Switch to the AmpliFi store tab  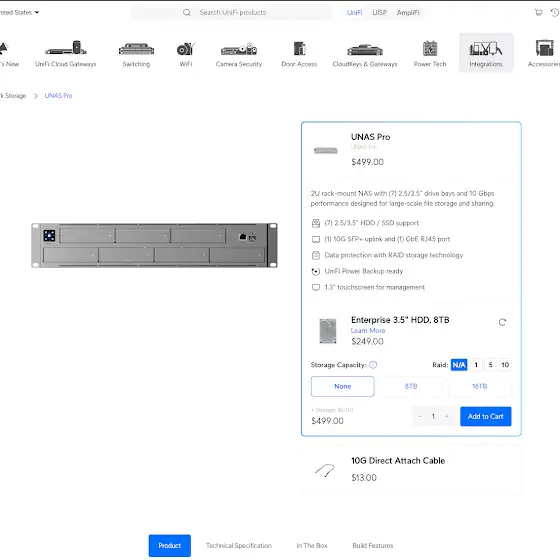(408, 12)
